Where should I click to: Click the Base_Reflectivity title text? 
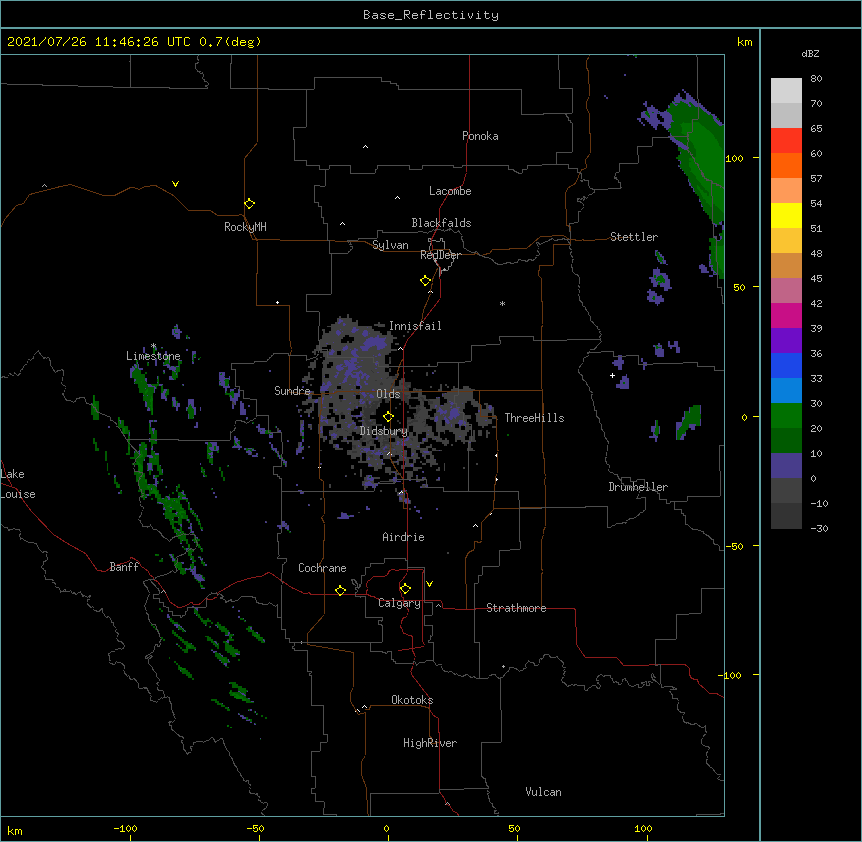point(431,15)
